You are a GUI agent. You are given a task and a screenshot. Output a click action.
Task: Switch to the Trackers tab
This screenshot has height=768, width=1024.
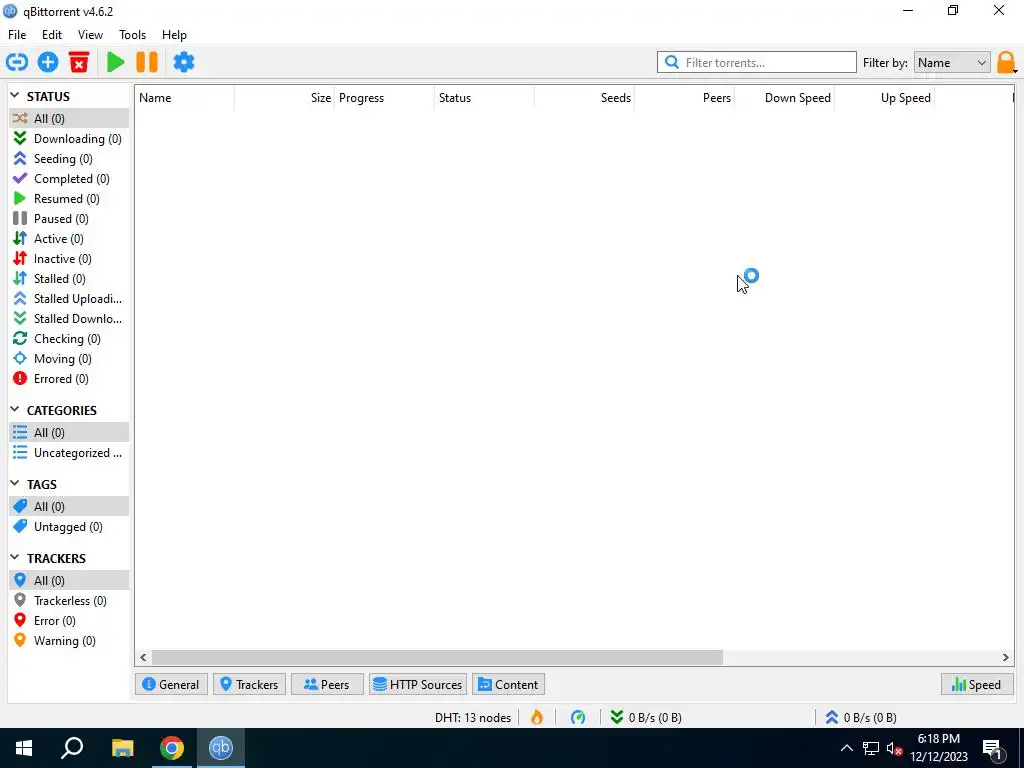(249, 684)
